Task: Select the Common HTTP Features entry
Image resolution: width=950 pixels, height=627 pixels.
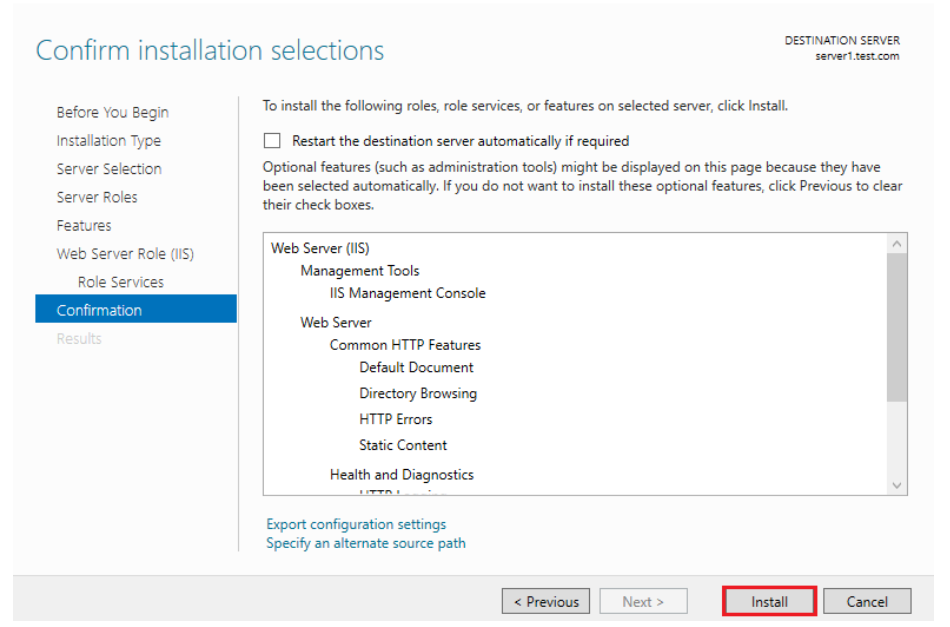Action: 405,345
